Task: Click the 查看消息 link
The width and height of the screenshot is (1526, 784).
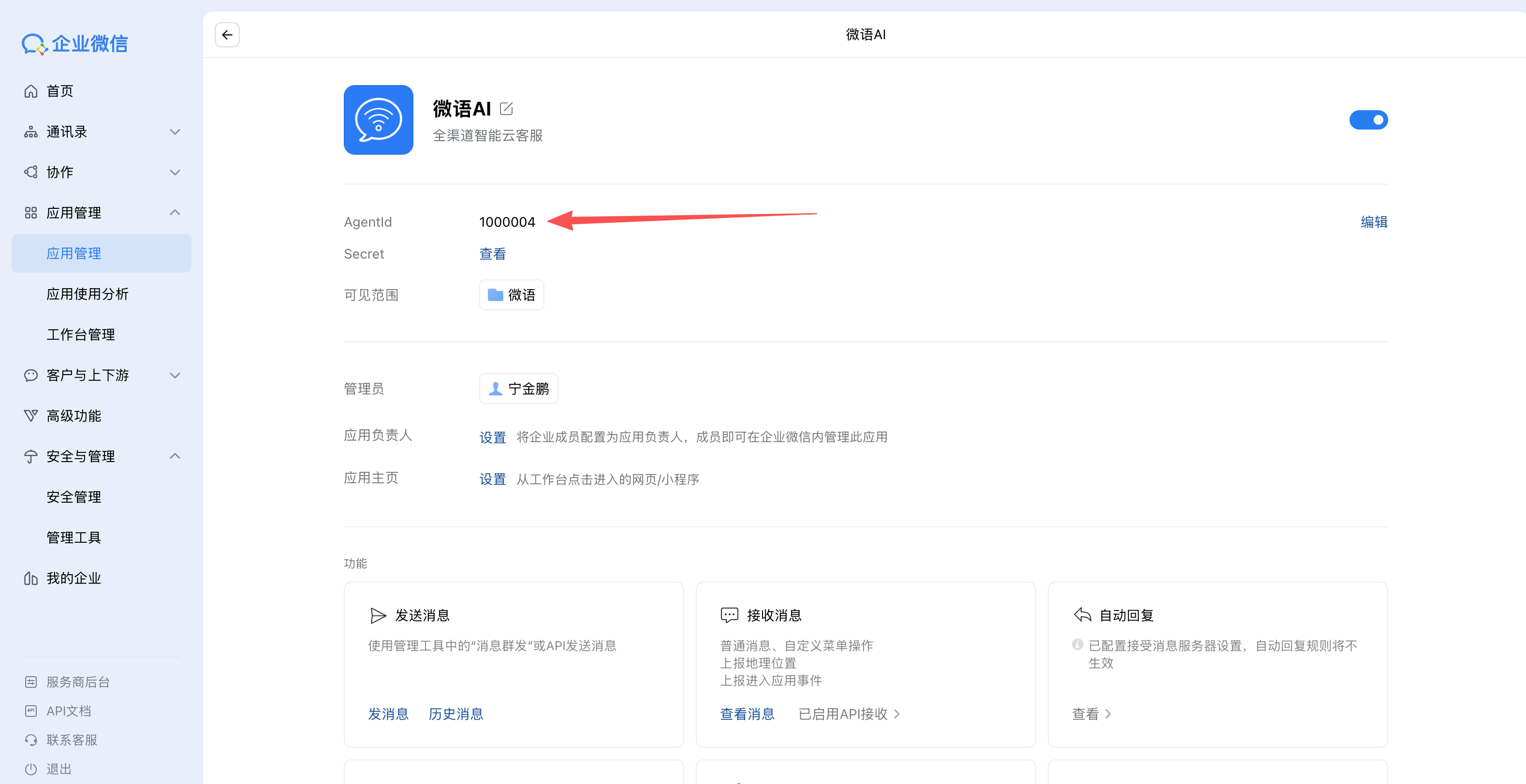Action: 747,714
